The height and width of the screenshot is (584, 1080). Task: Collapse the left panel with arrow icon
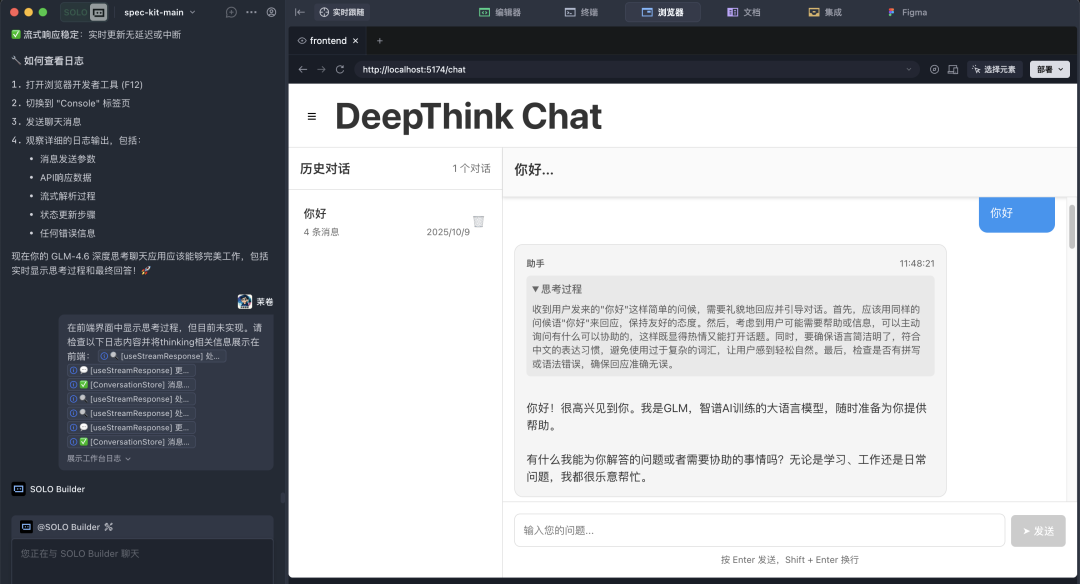(x=299, y=12)
